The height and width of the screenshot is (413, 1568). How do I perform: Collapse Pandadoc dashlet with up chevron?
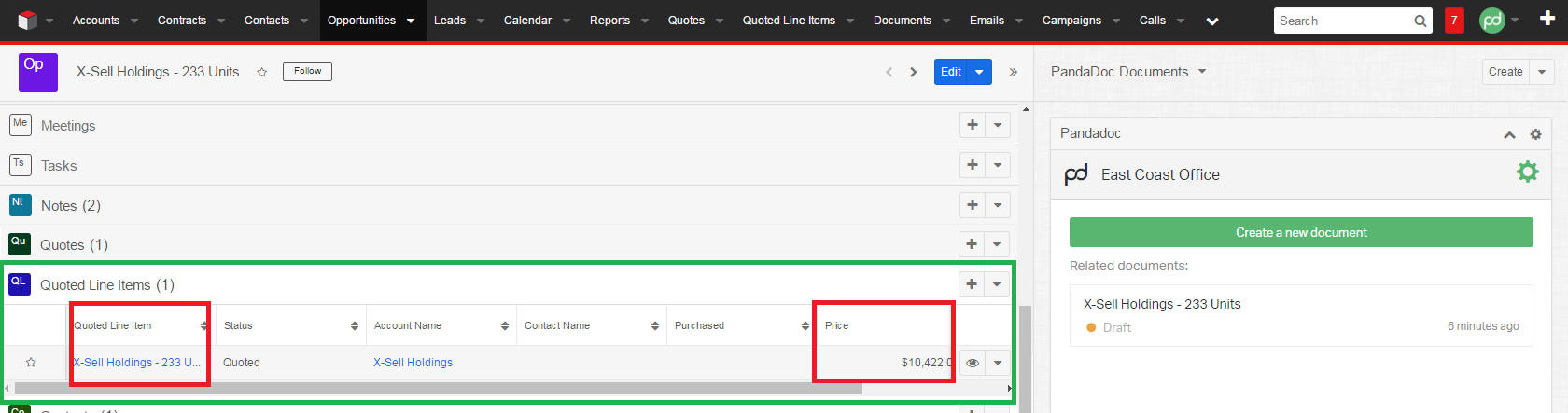click(x=1509, y=134)
